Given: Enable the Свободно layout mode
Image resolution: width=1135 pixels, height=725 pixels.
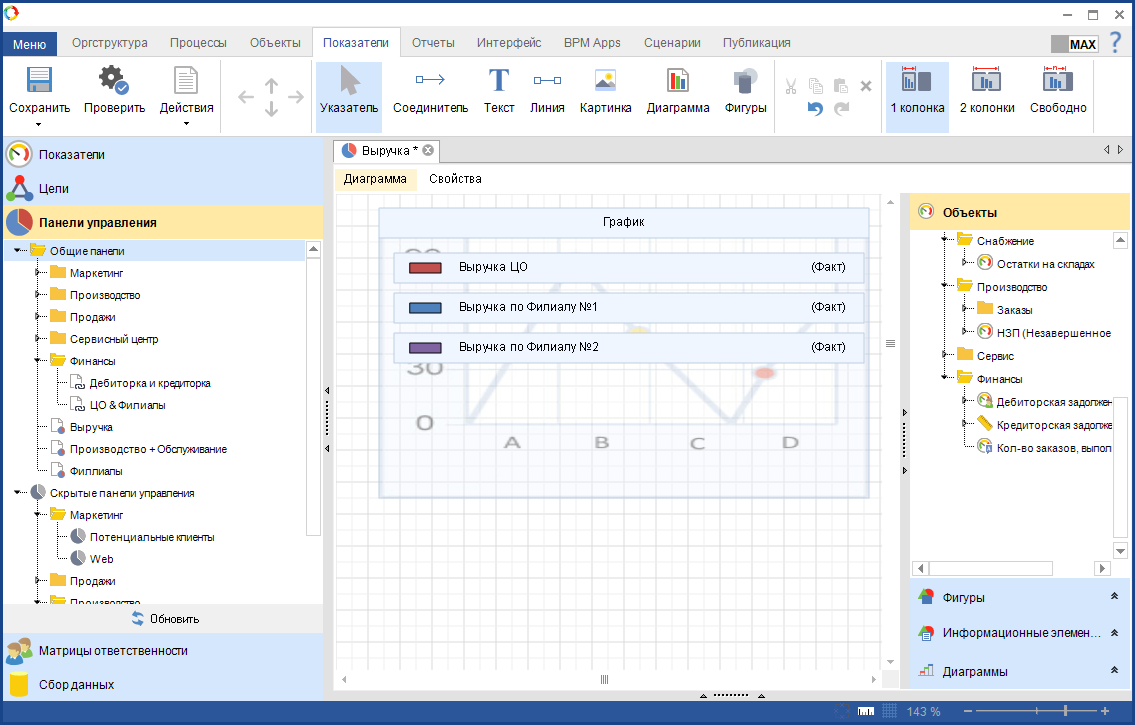Looking at the screenshot, I should pos(1057,82).
